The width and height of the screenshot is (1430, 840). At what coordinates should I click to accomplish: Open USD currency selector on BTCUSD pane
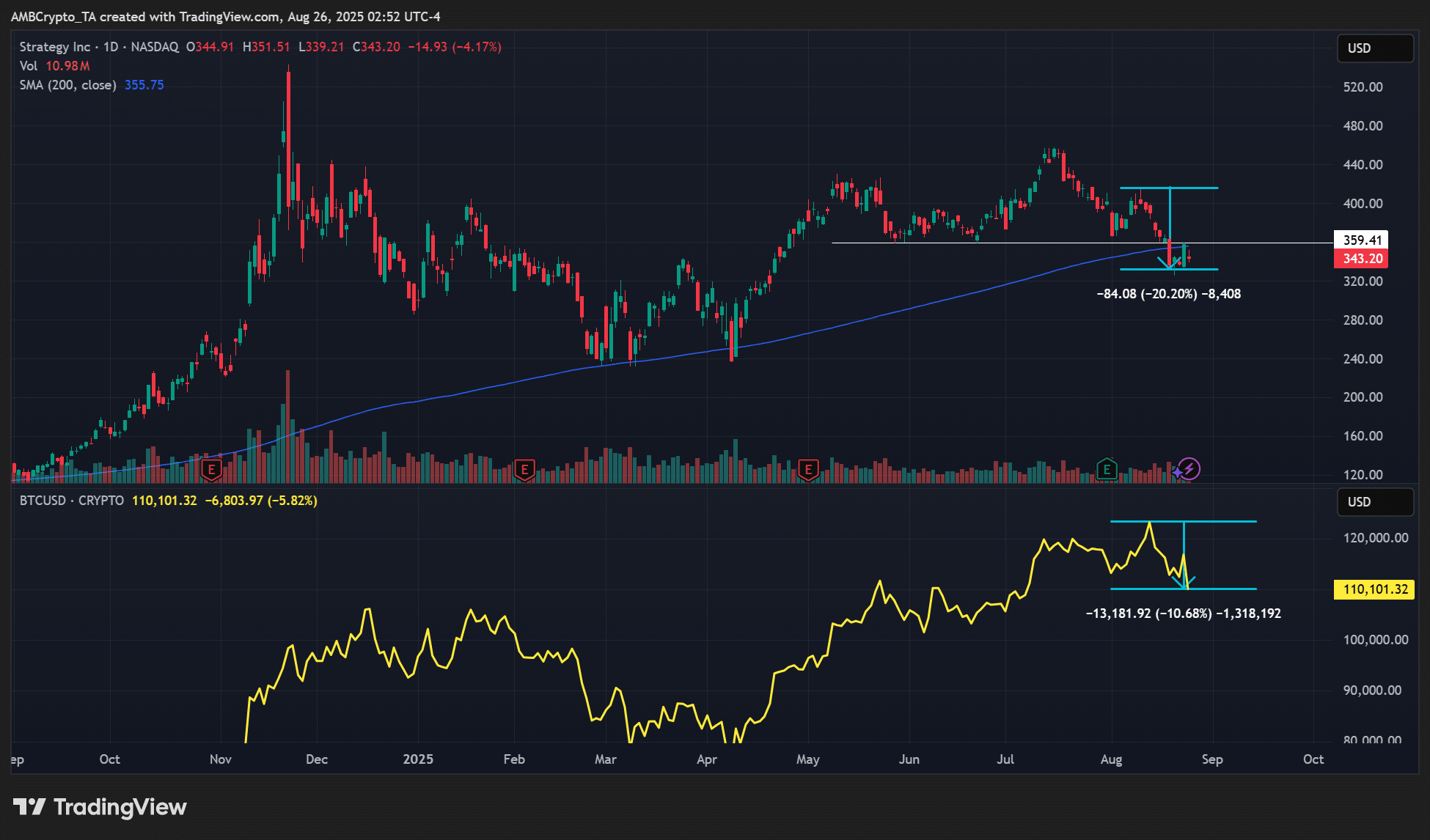pyautogui.click(x=1374, y=502)
